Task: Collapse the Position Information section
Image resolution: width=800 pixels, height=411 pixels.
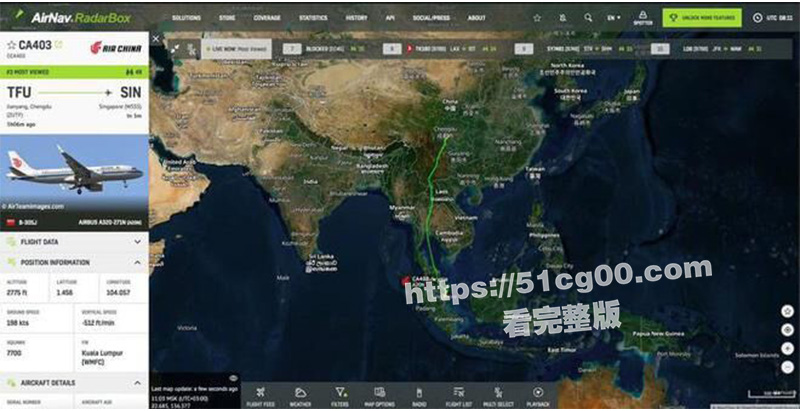Action: tap(74, 262)
